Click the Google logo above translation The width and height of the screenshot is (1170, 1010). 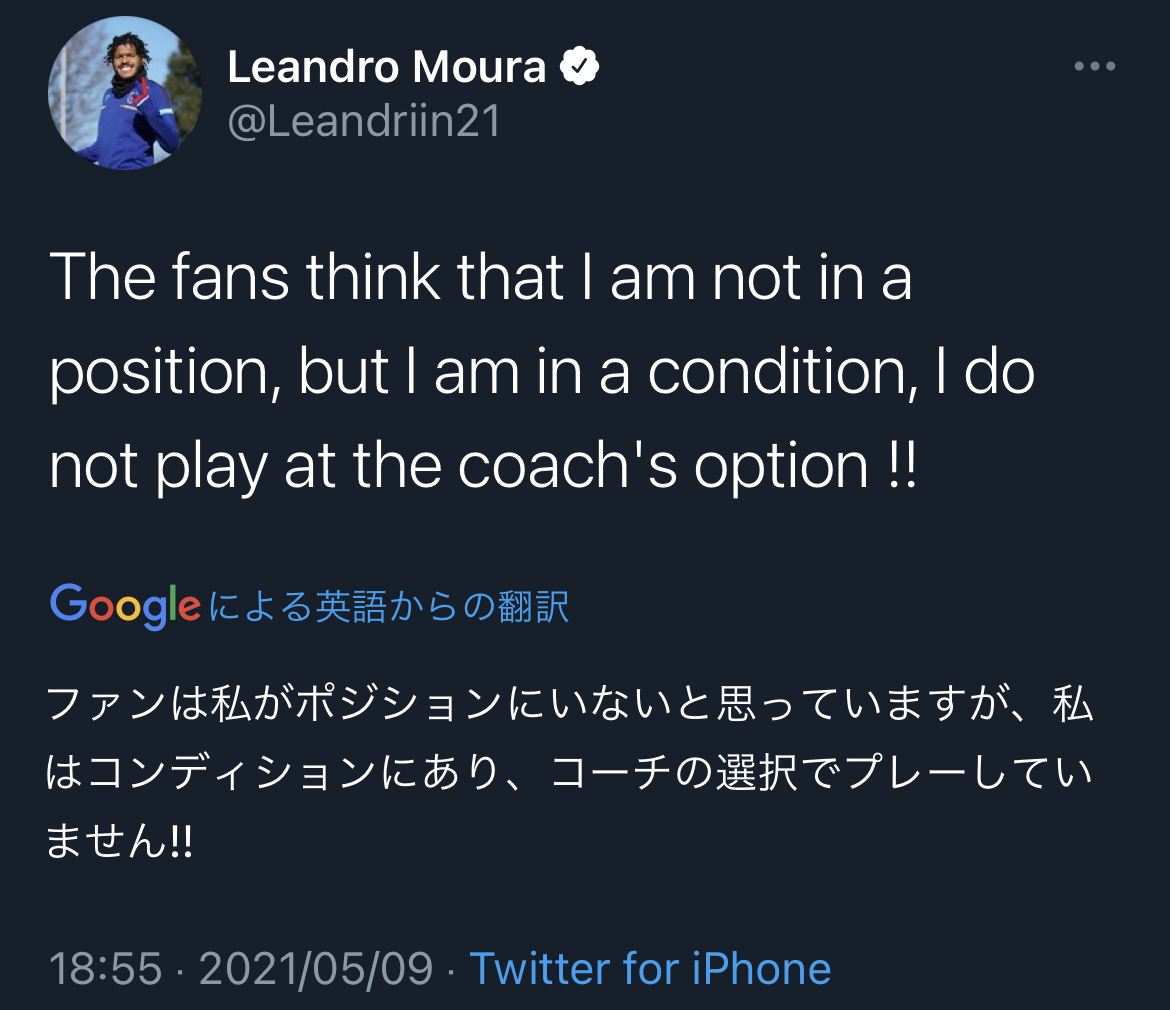point(125,605)
